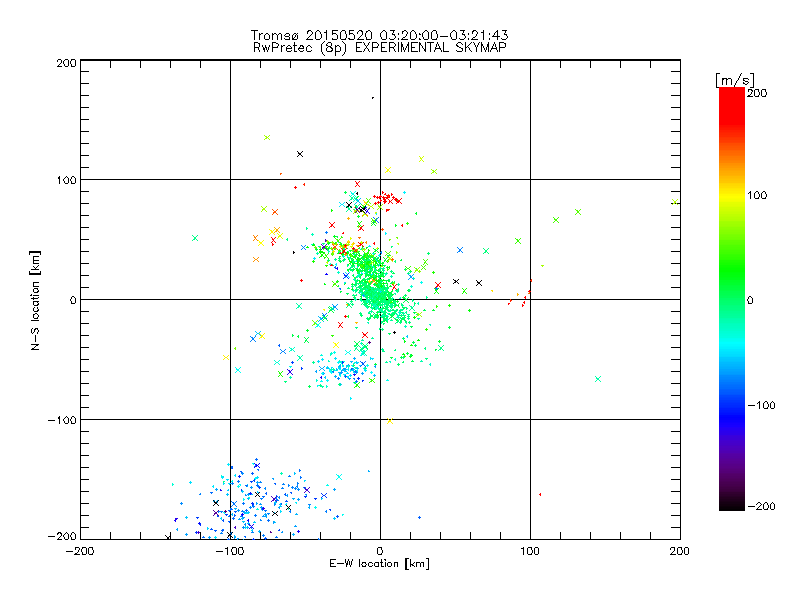Select the color bar scale label "0"

(750, 300)
